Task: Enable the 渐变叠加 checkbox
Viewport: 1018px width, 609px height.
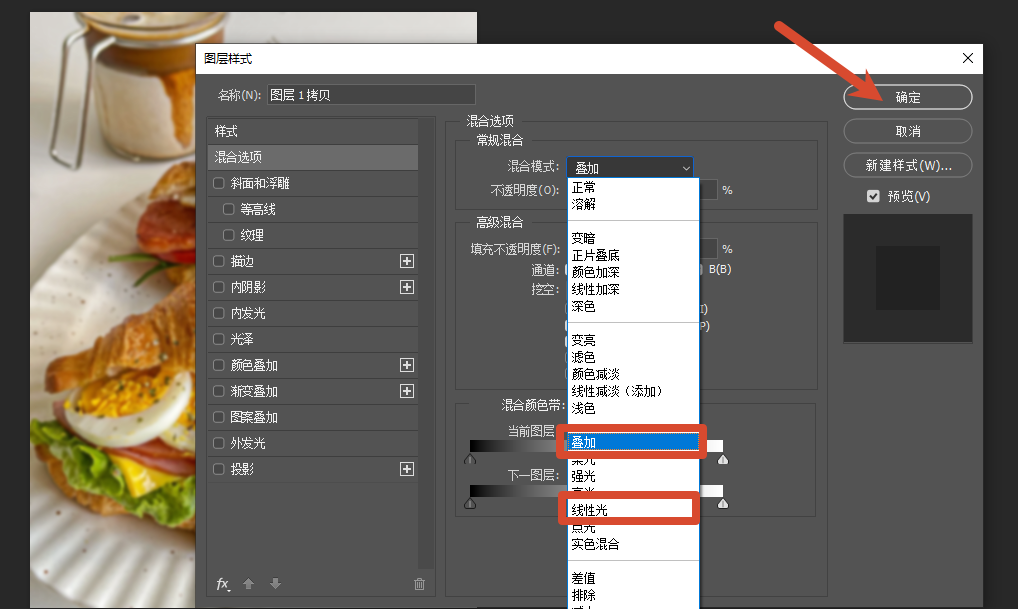Action: [219, 391]
